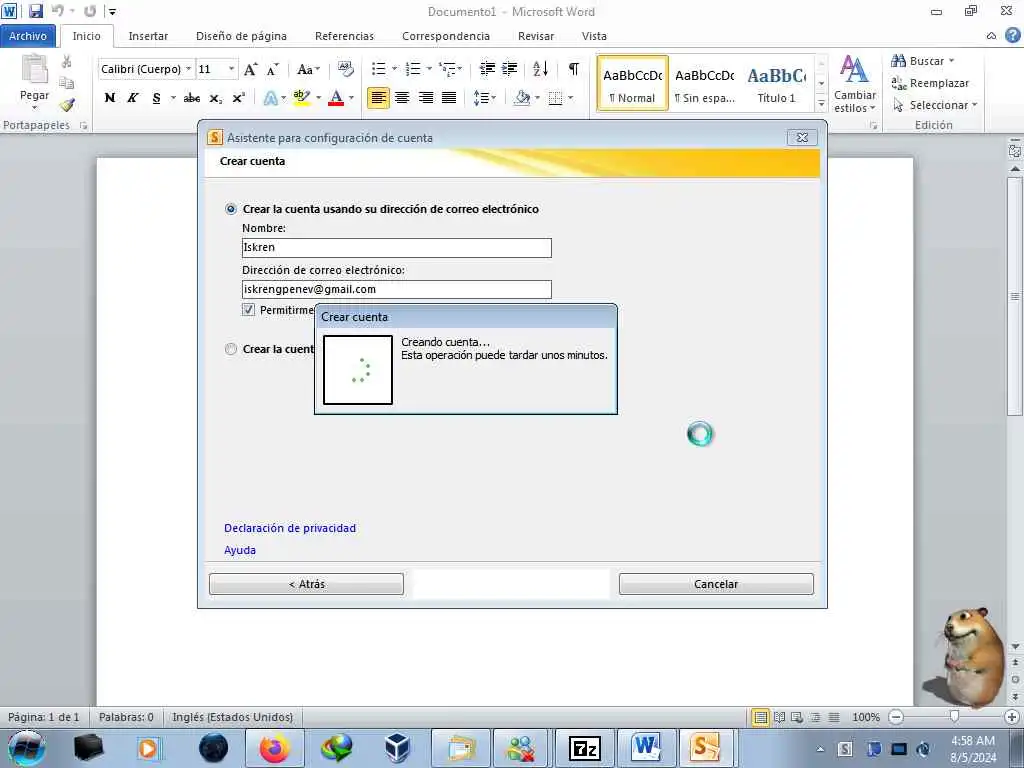Screen dimensions: 1024x768
Task: Expand the styles gallery more arrow
Action: (822, 103)
